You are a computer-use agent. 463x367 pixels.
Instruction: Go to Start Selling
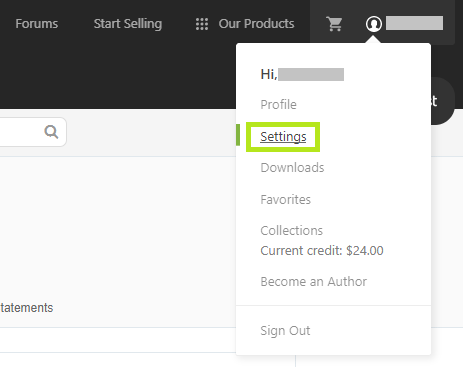tap(128, 24)
